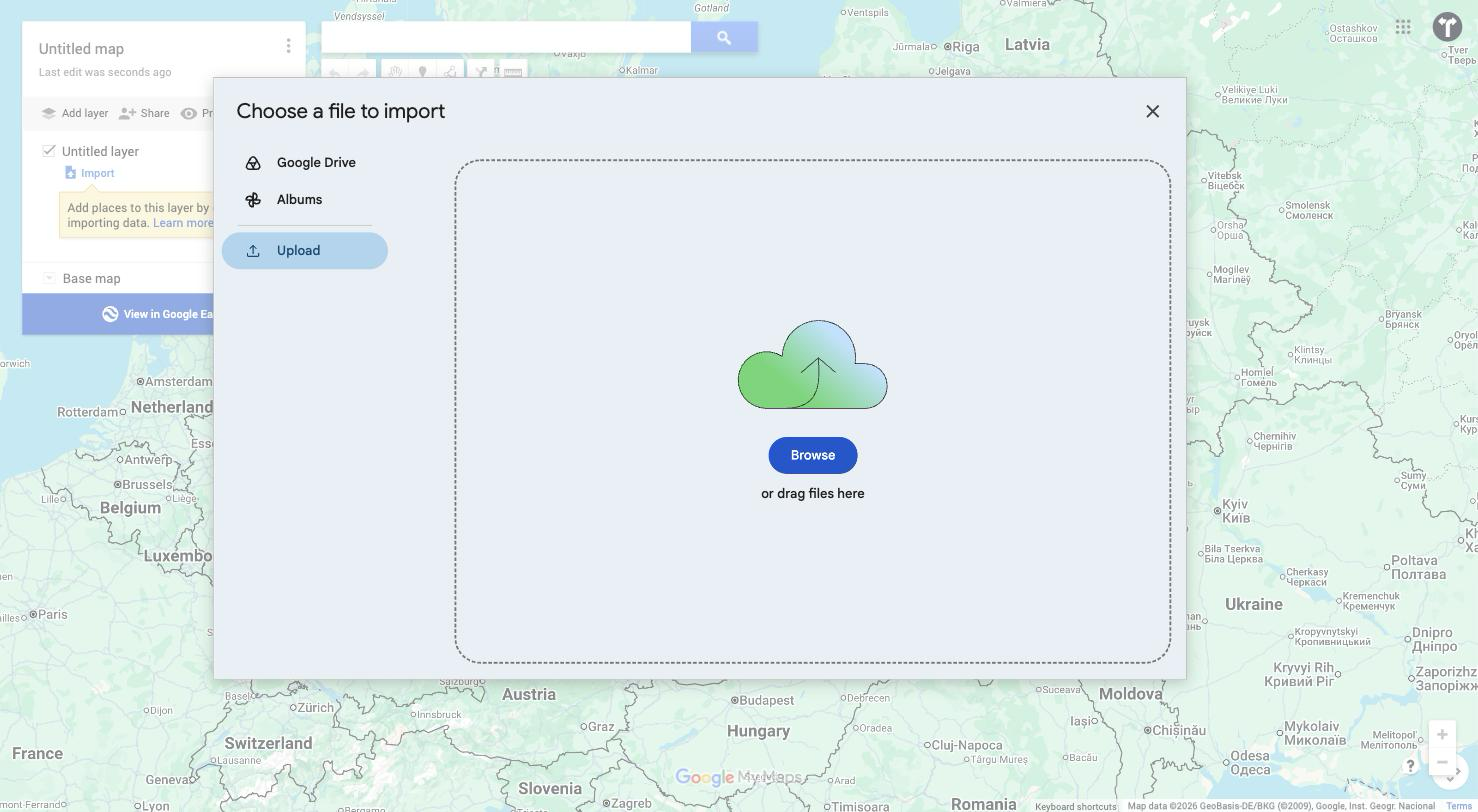Toggle the Untitled layer checkbox
Viewport: 1478px width, 812px height.
[49, 151]
